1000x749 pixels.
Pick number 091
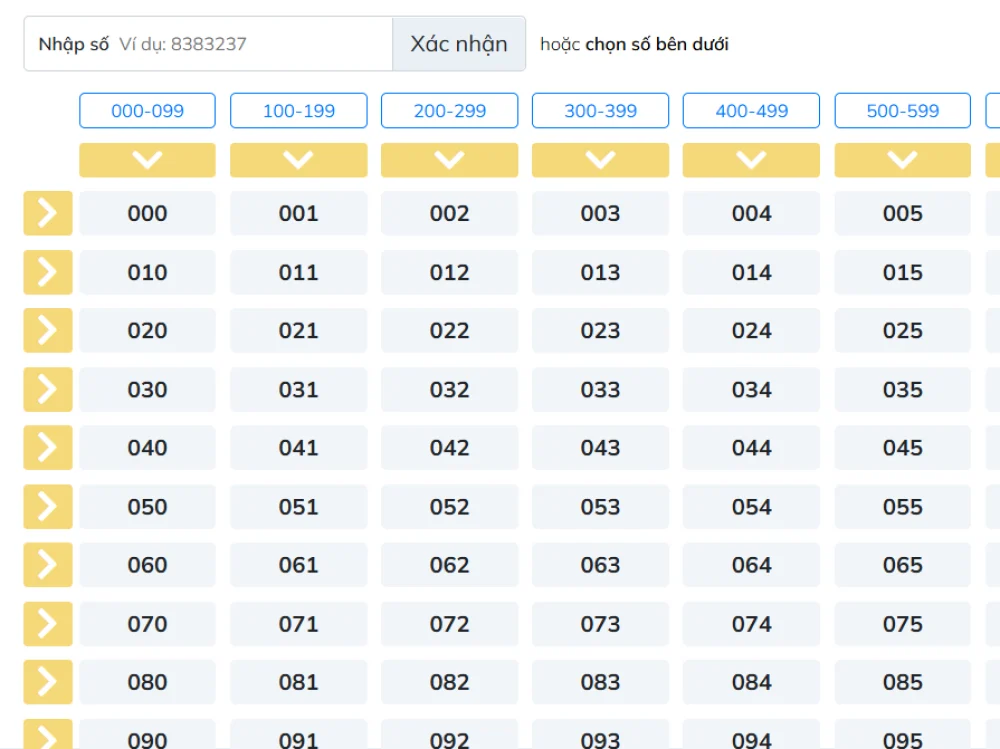pyautogui.click(x=298, y=735)
